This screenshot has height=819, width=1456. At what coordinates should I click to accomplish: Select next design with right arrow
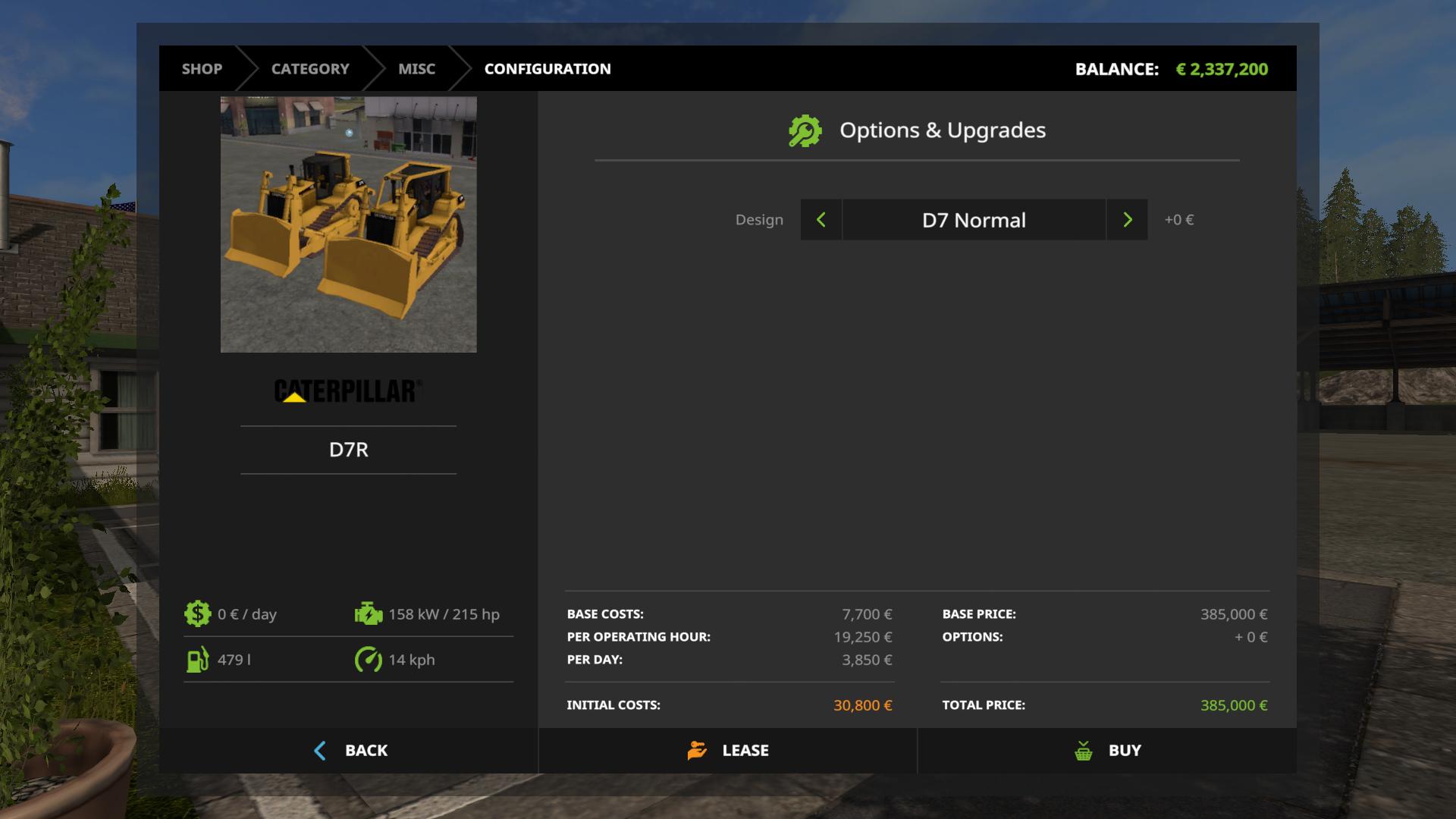click(1127, 220)
